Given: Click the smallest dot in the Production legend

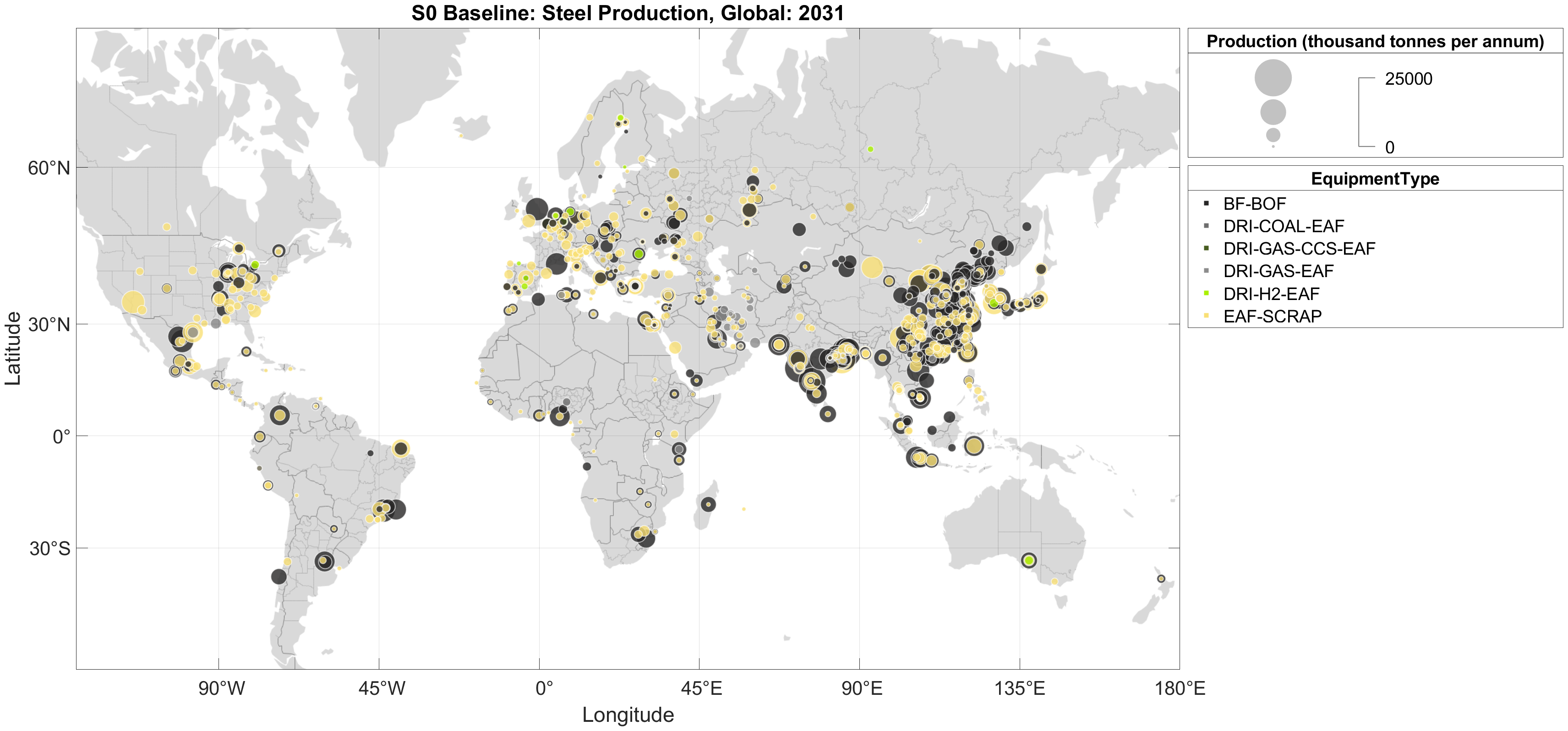Looking at the screenshot, I should 1273,147.
